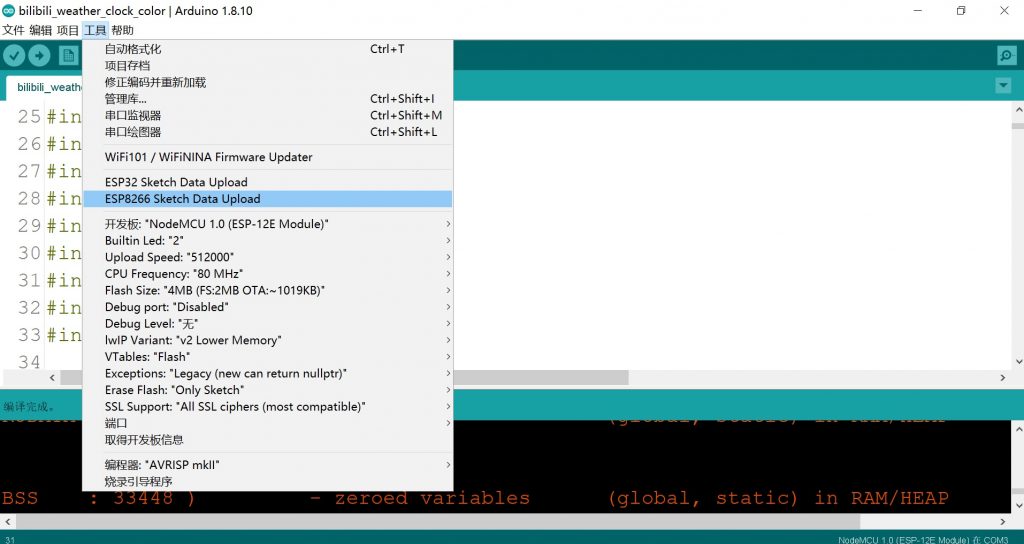Select 自动格式化 auto format entry

[133, 49]
